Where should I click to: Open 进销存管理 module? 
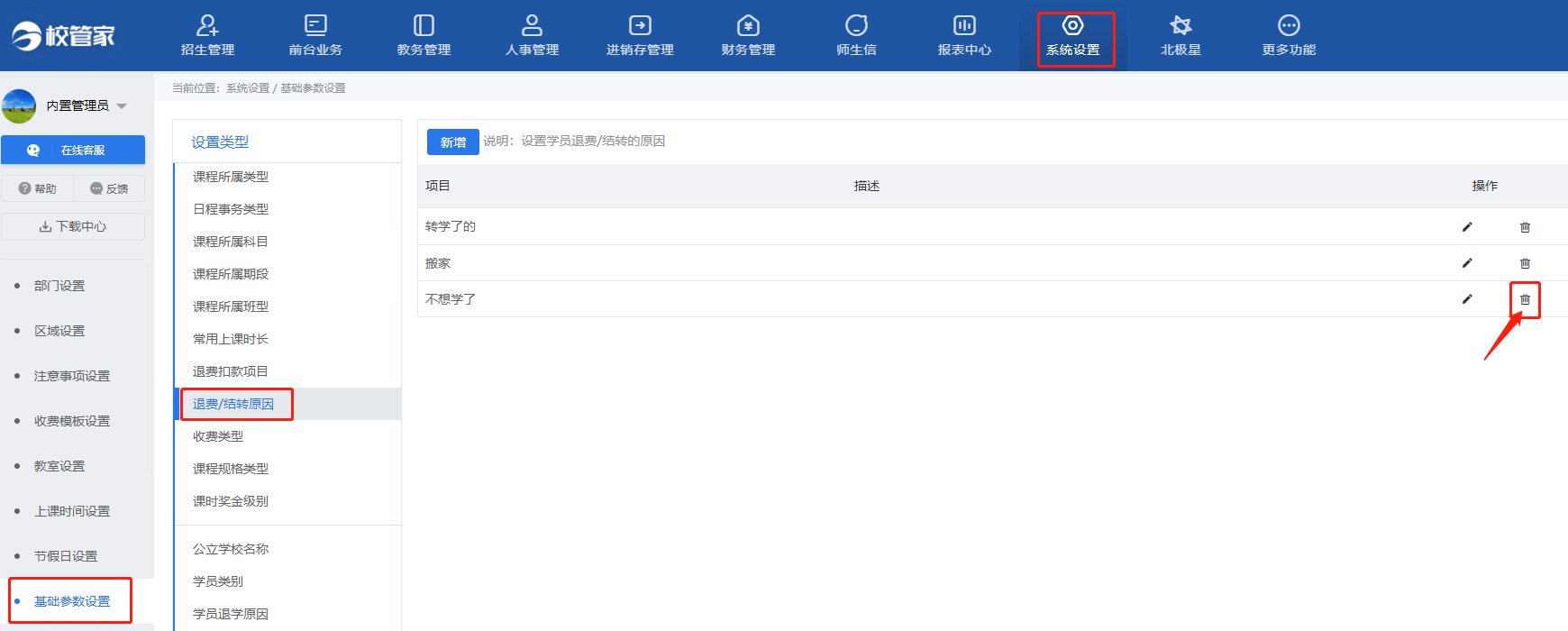640,36
